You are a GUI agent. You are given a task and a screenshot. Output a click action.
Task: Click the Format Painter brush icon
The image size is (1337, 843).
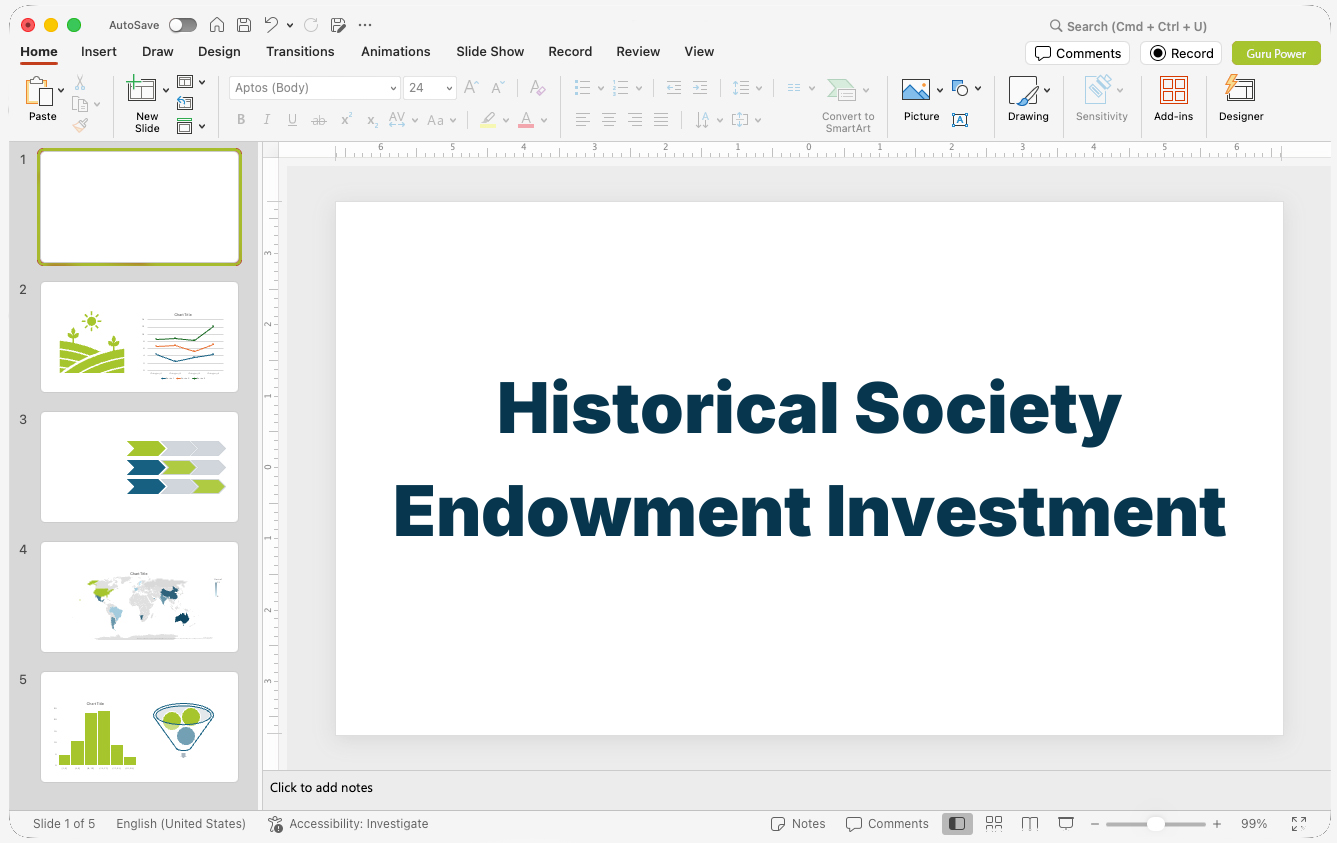point(80,125)
